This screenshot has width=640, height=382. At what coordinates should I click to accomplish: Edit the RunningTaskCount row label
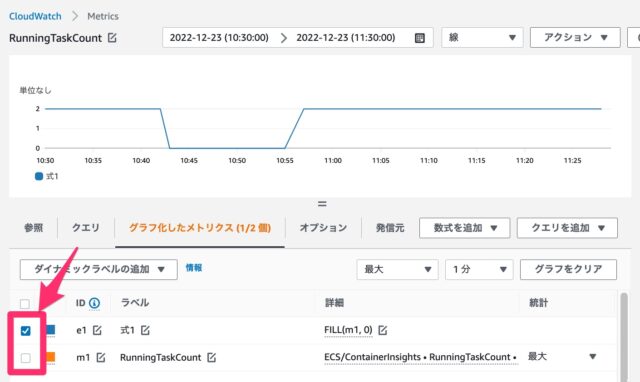(x=211, y=358)
